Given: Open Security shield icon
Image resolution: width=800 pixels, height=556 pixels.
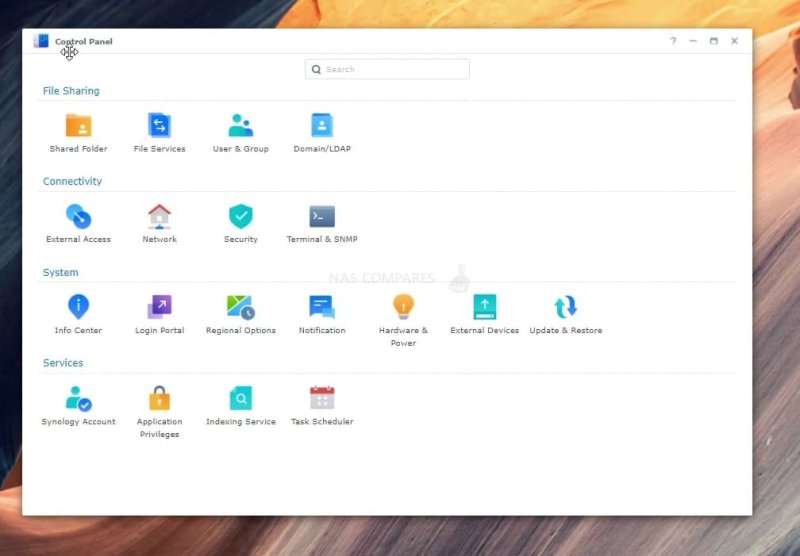Looking at the screenshot, I should tap(241, 216).
